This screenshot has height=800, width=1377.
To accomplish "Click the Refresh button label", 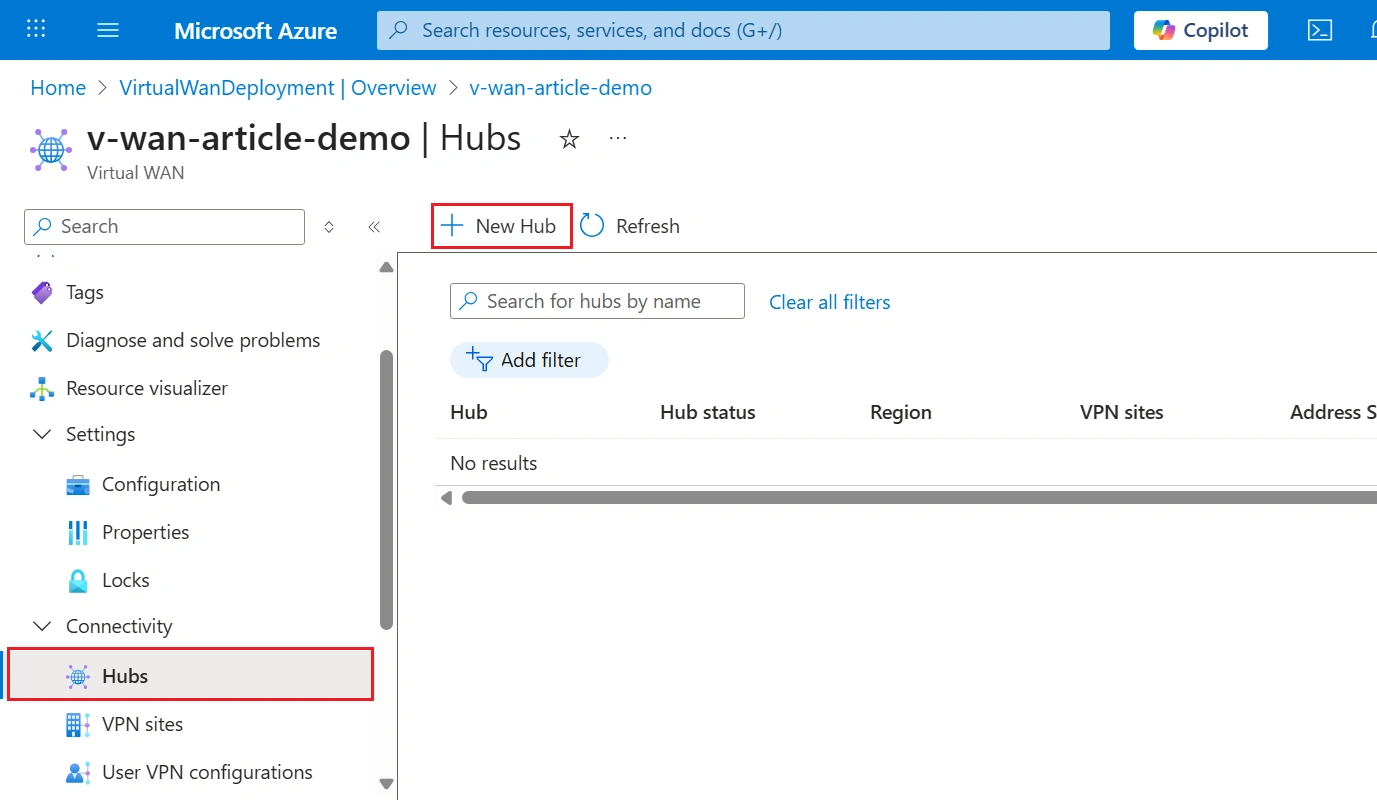I will (648, 226).
